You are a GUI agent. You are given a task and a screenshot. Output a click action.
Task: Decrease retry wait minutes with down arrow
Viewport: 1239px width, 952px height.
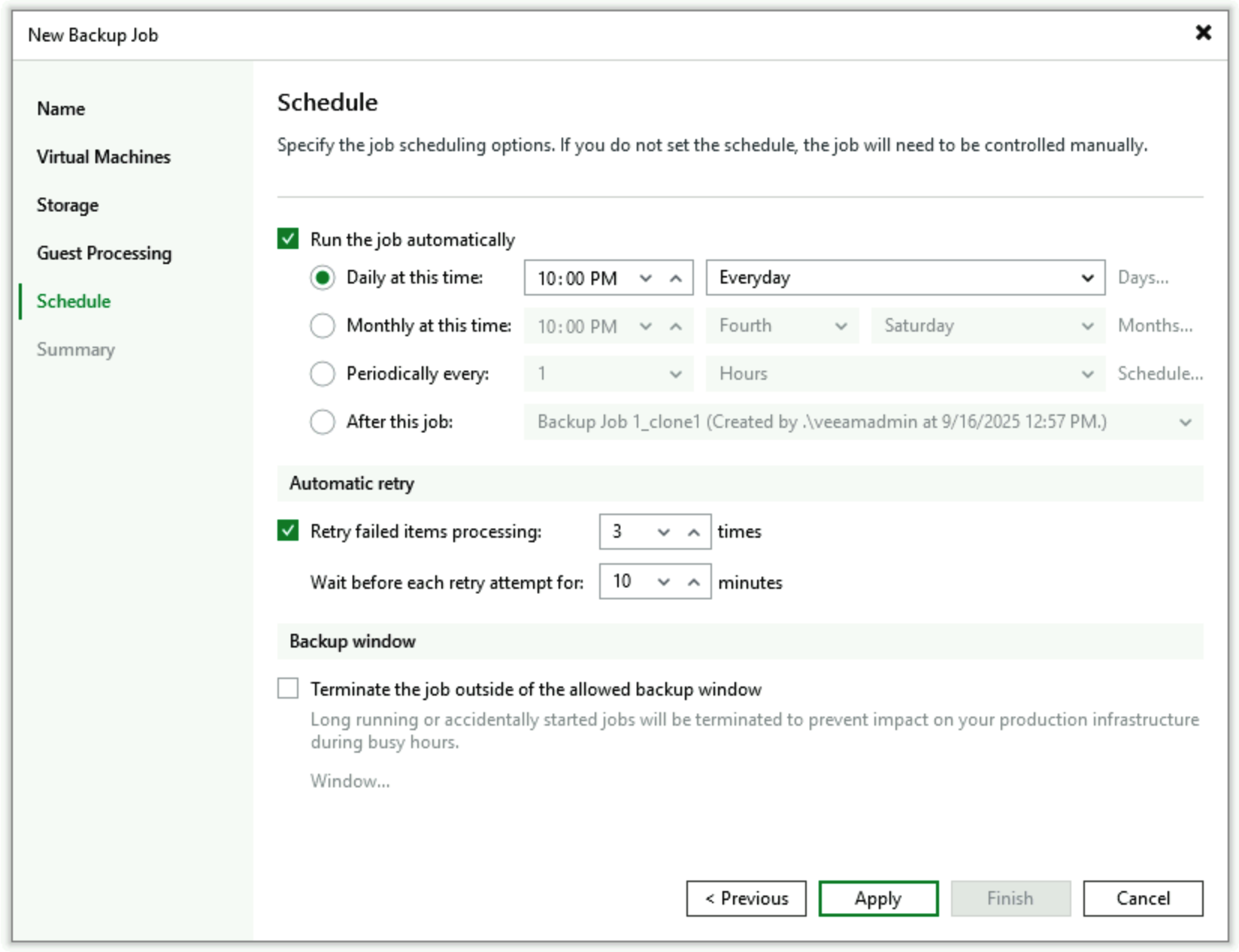tap(663, 582)
